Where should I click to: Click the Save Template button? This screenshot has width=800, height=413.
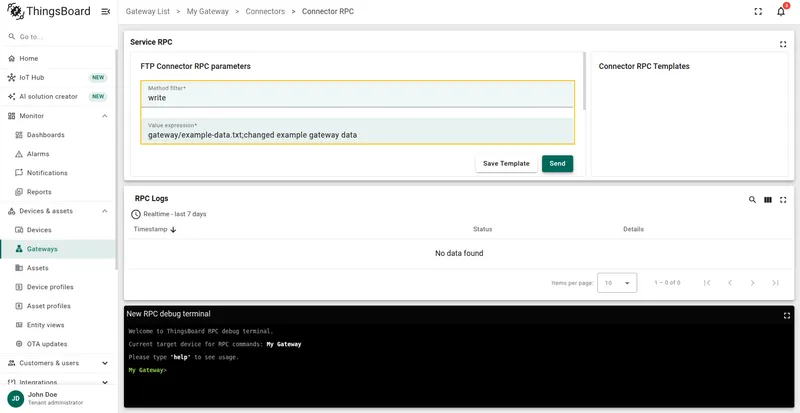(x=506, y=163)
